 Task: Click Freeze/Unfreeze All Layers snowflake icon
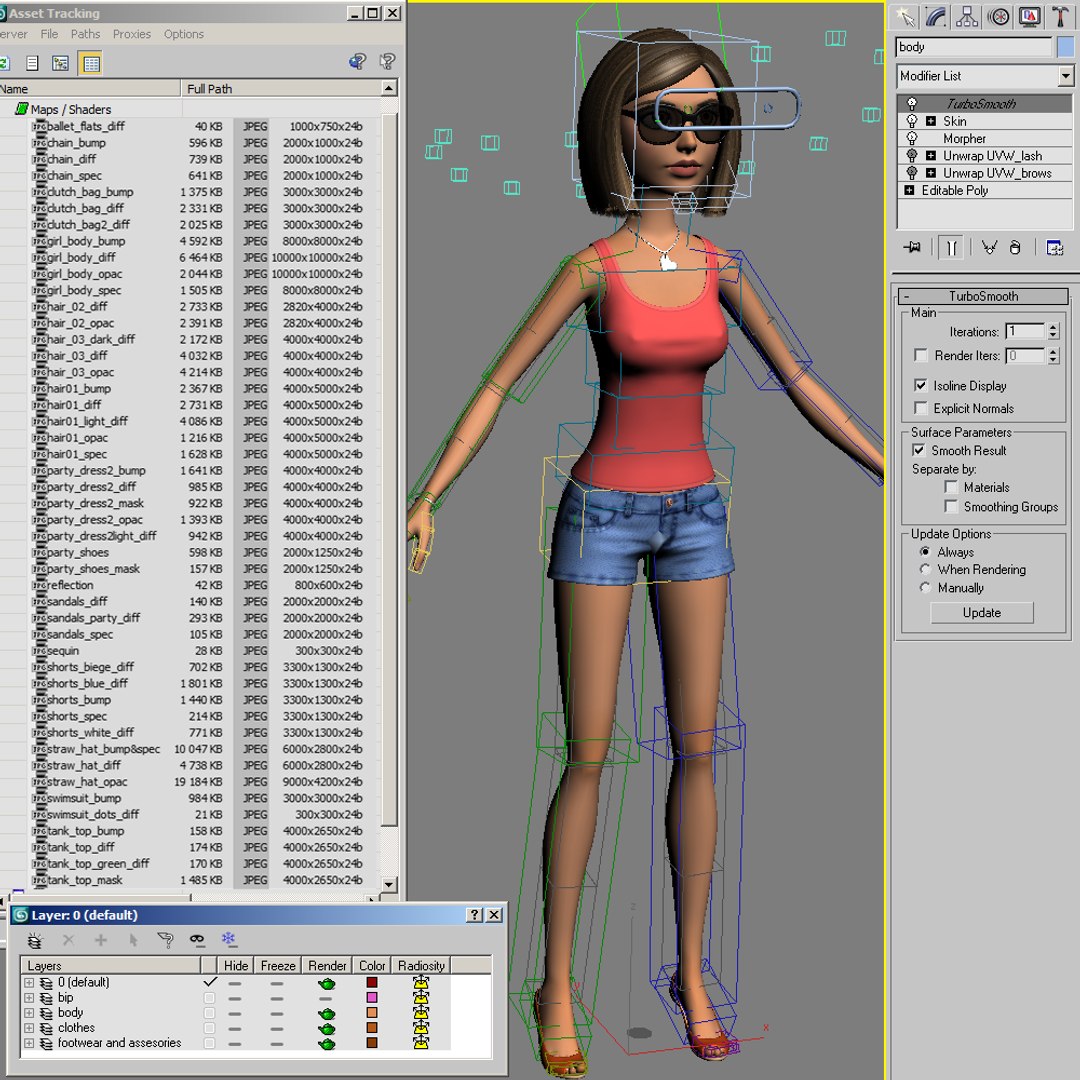point(228,939)
